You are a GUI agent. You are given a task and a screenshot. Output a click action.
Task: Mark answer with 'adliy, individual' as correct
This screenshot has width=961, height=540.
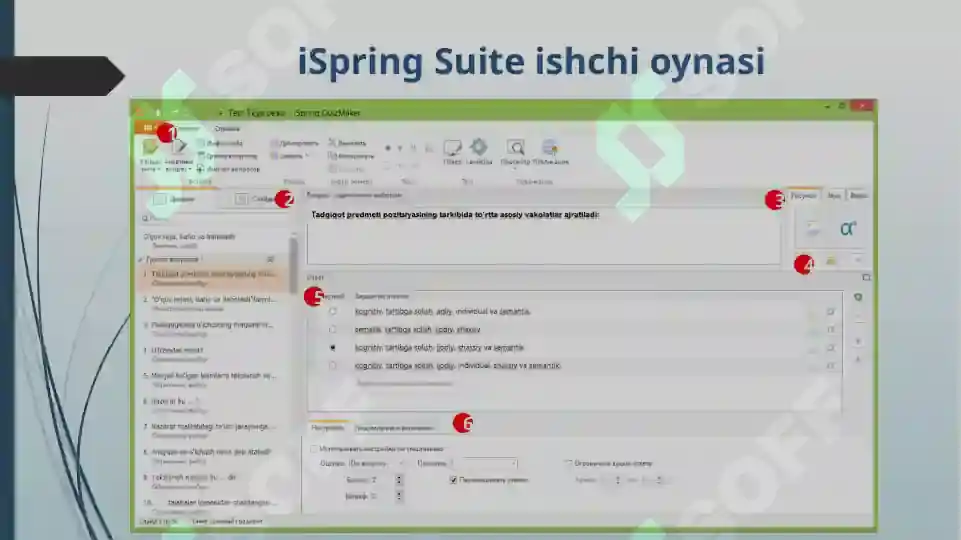(x=333, y=311)
